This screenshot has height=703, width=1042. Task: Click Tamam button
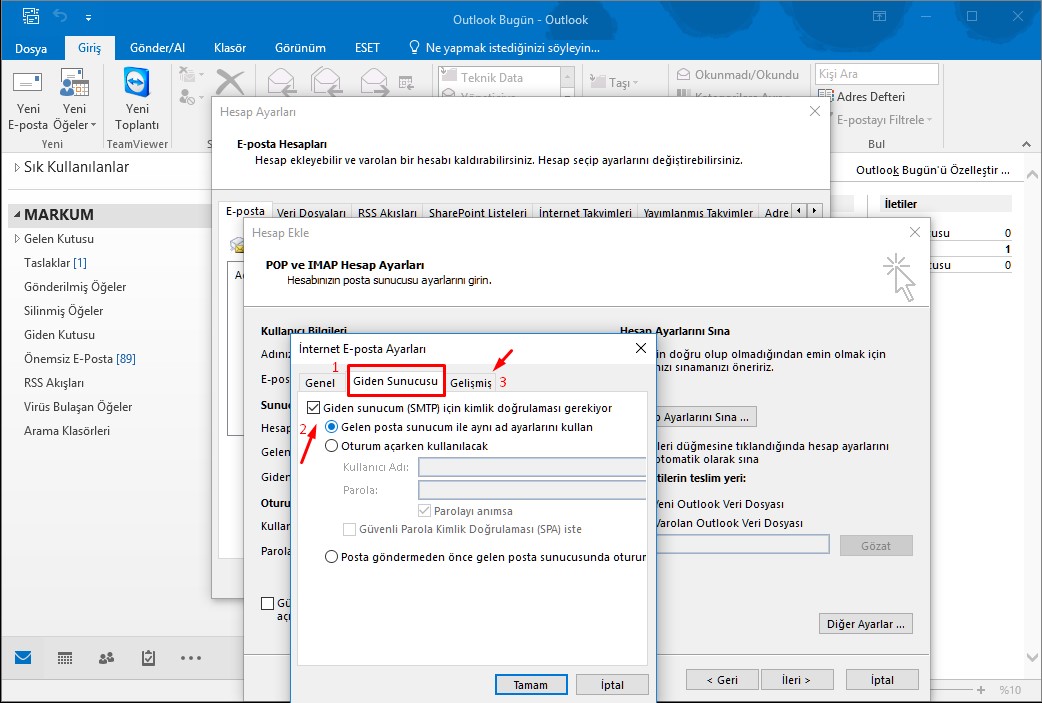point(531,684)
